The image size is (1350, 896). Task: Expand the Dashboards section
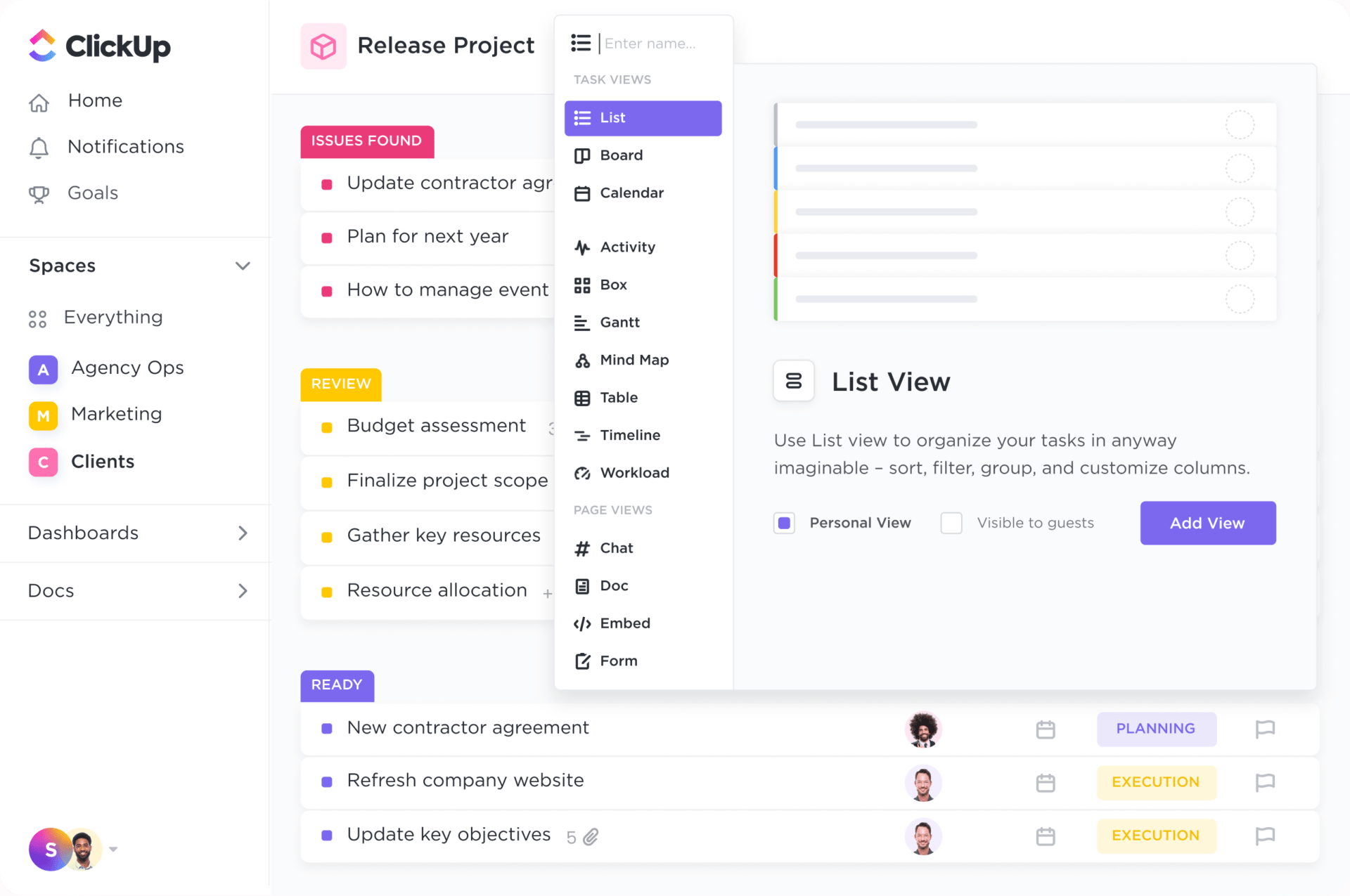click(243, 533)
